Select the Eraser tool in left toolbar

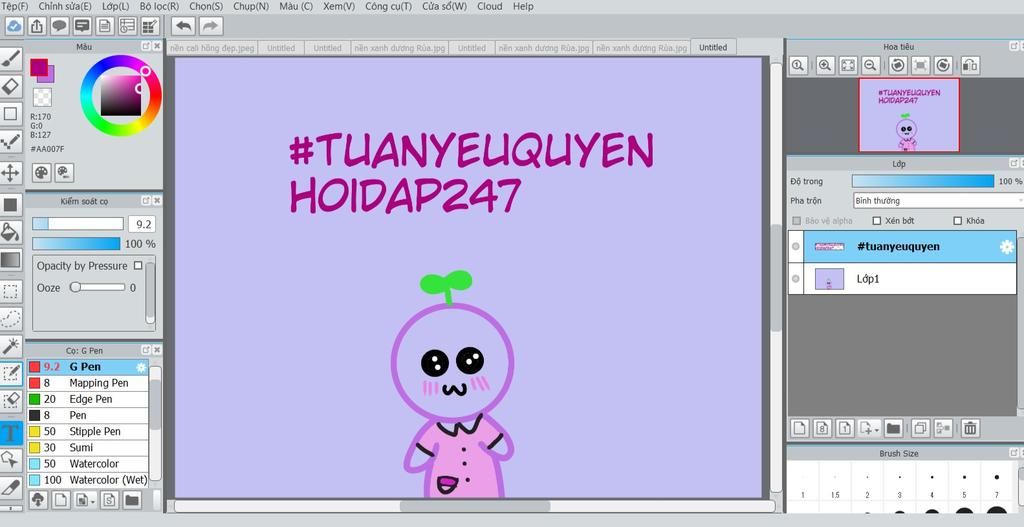pos(11,86)
